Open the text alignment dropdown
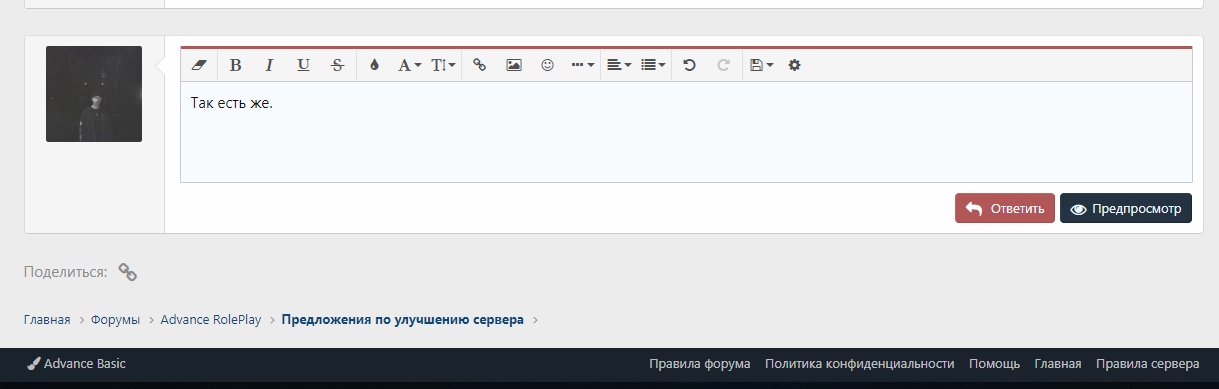This screenshot has width=1219, height=389. pyautogui.click(x=619, y=65)
